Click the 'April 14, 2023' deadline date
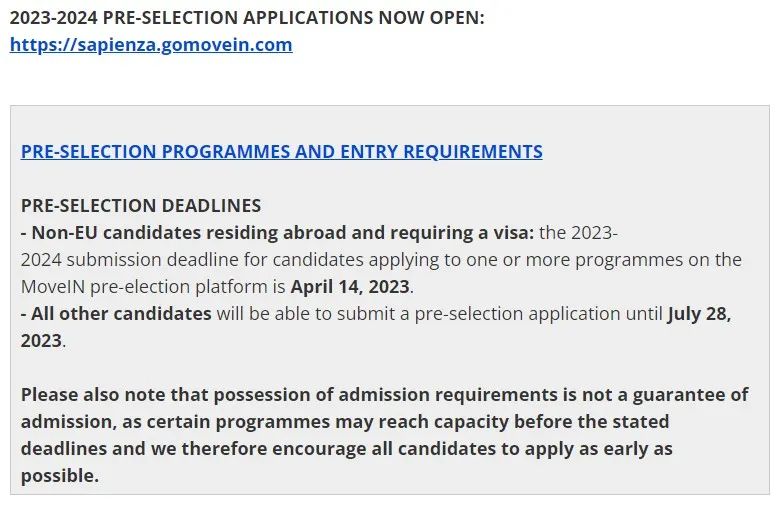The height and width of the screenshot is (509, 779). tap(351, 287)
